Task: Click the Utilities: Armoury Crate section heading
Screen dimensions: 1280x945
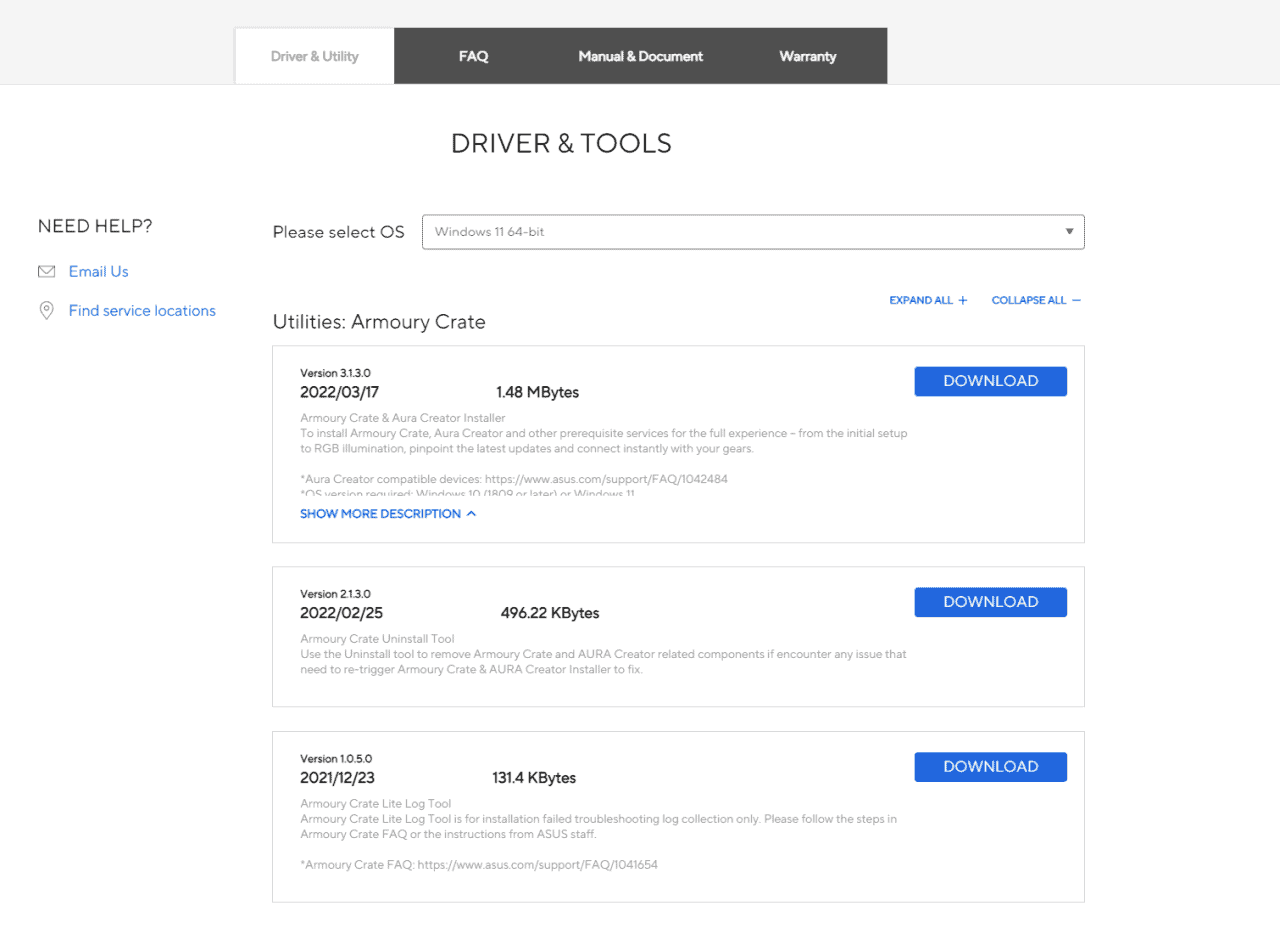Action: click(x=379, y=322)
